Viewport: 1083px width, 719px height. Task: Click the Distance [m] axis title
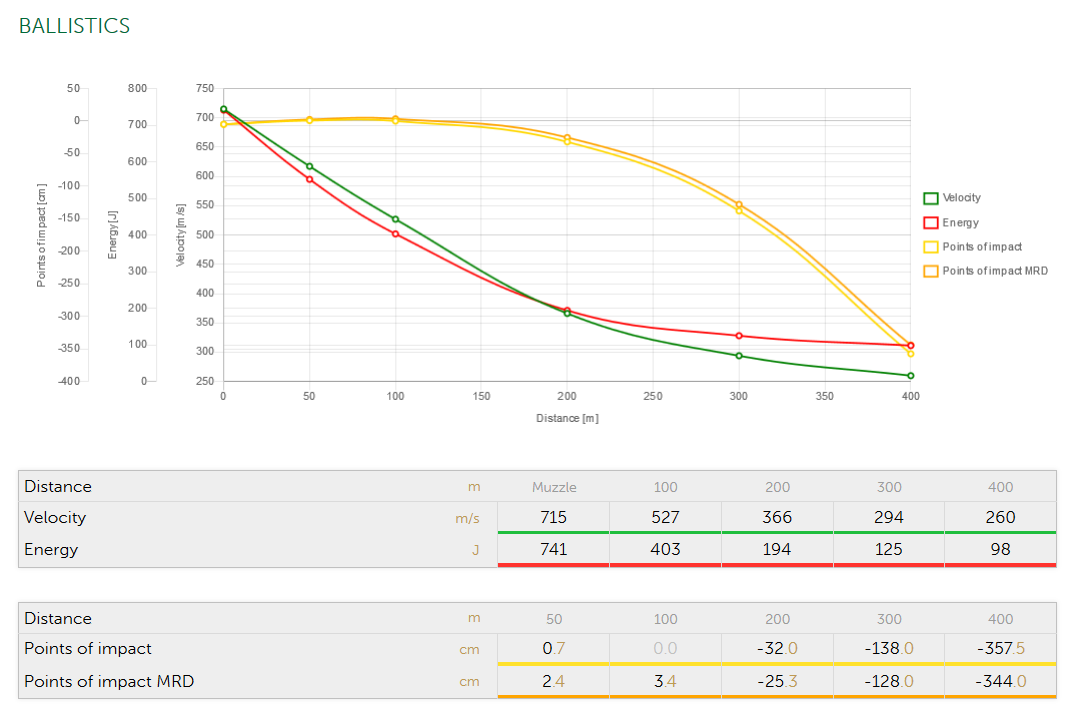click(x=567, y=418)
